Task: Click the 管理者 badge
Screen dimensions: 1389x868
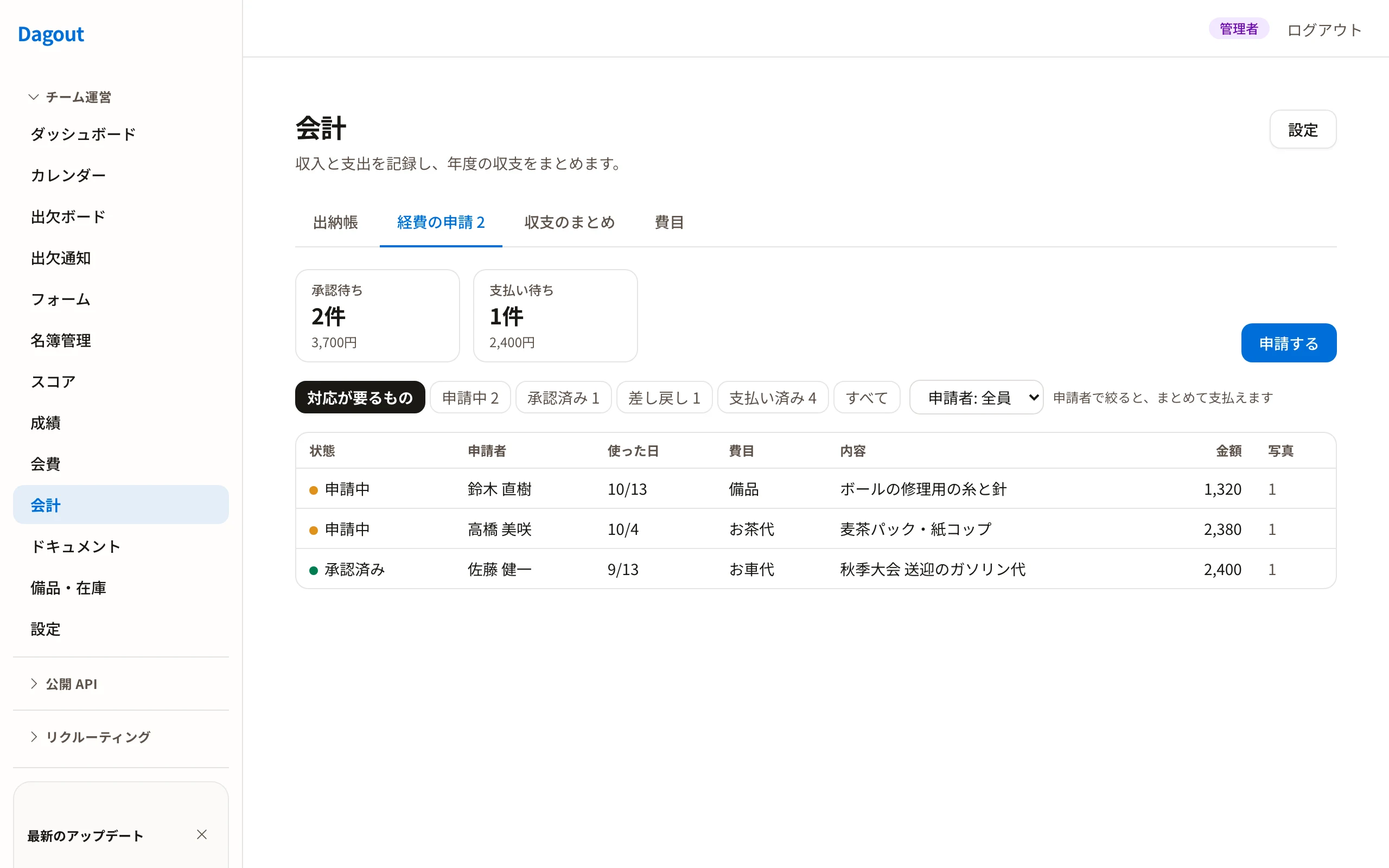Action: (1239, 29)
